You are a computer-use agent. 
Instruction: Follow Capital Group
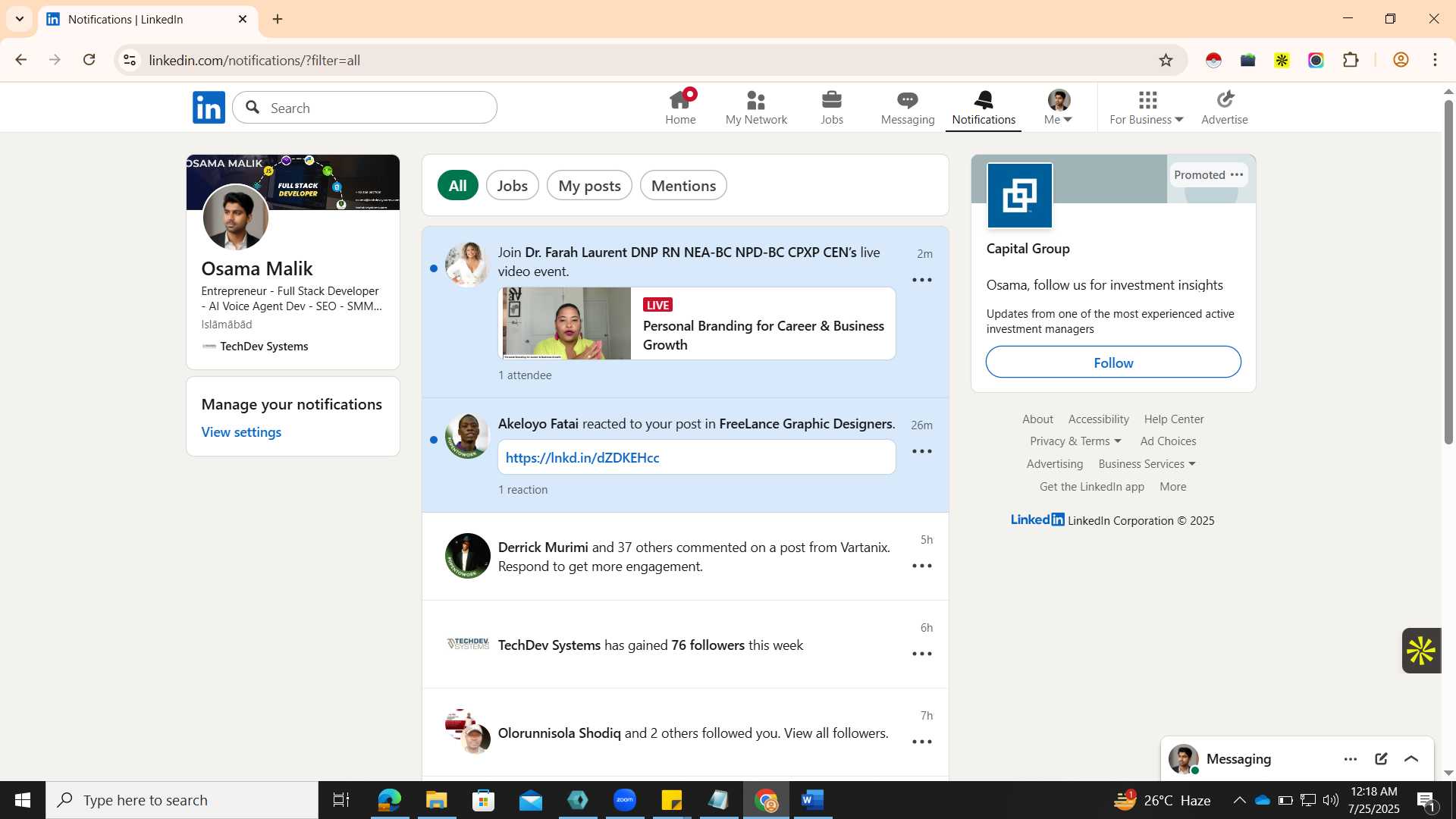(x=1113, y=362)
